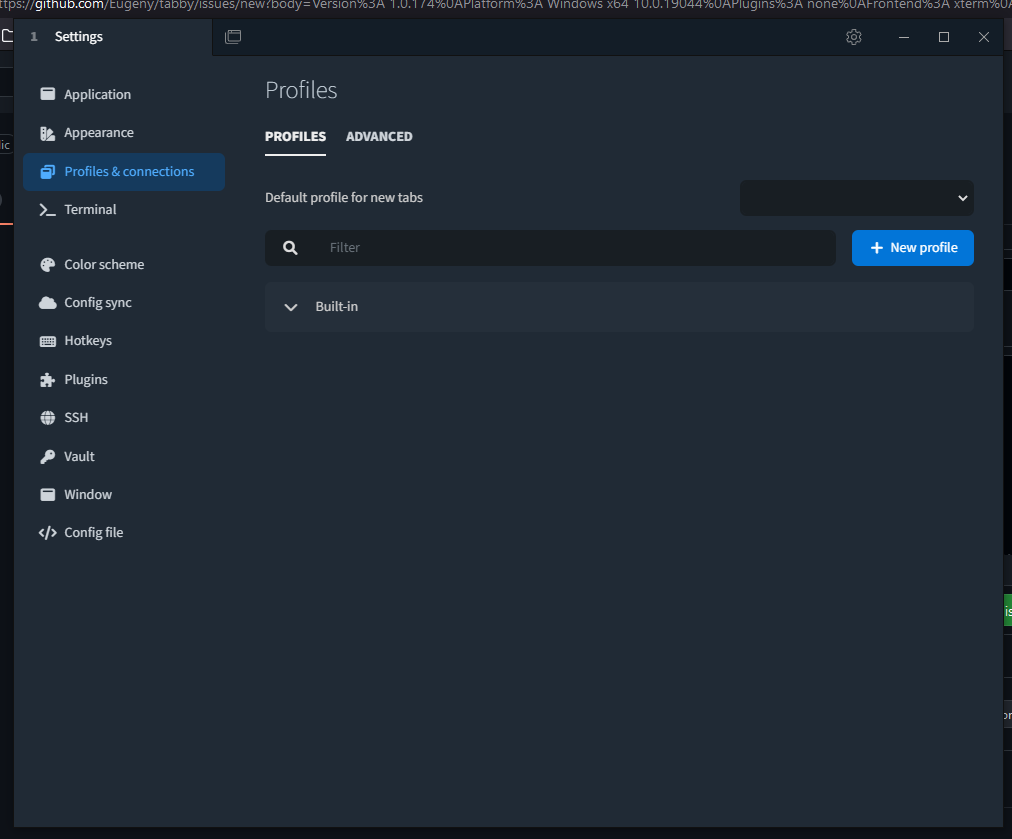Open the Plugins settings section
This screenshot has height=839, width=1012.
click(x=85, y=379)
